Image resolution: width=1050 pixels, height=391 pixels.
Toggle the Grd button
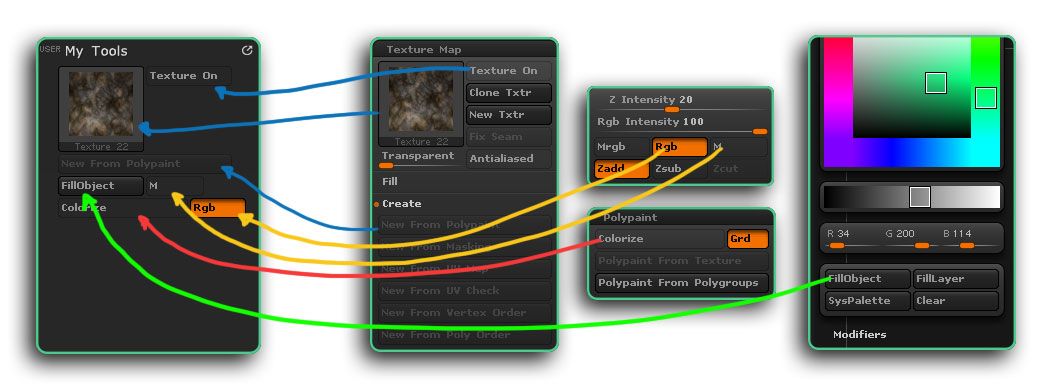748,239
